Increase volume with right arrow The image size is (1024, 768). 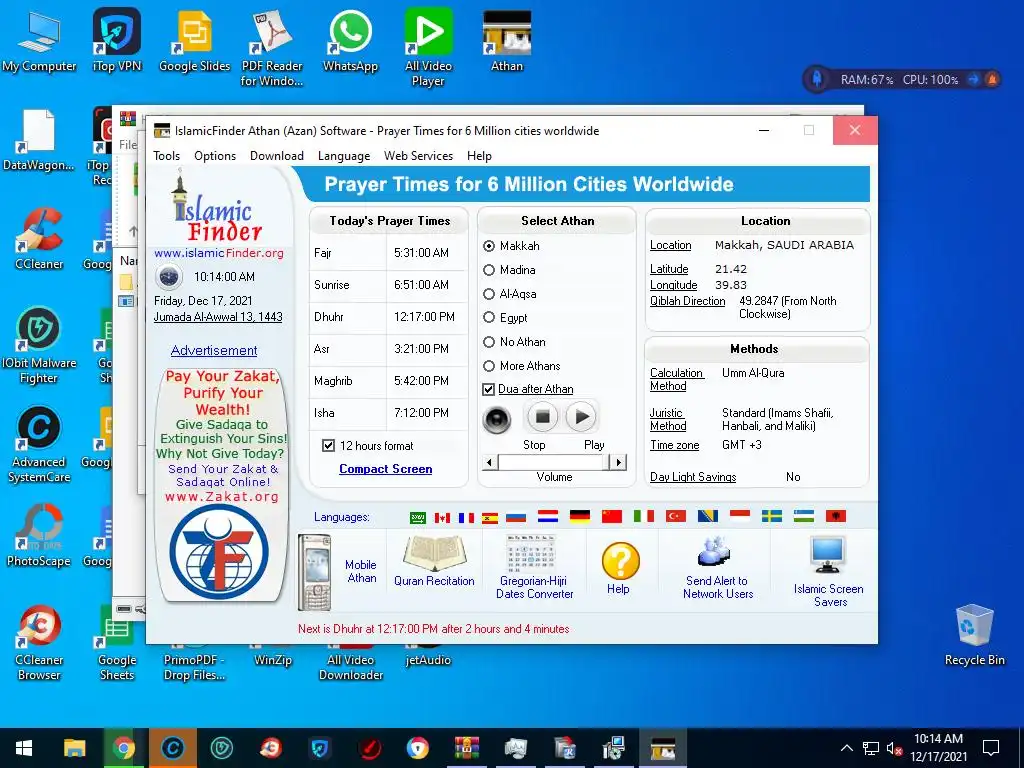618,462
